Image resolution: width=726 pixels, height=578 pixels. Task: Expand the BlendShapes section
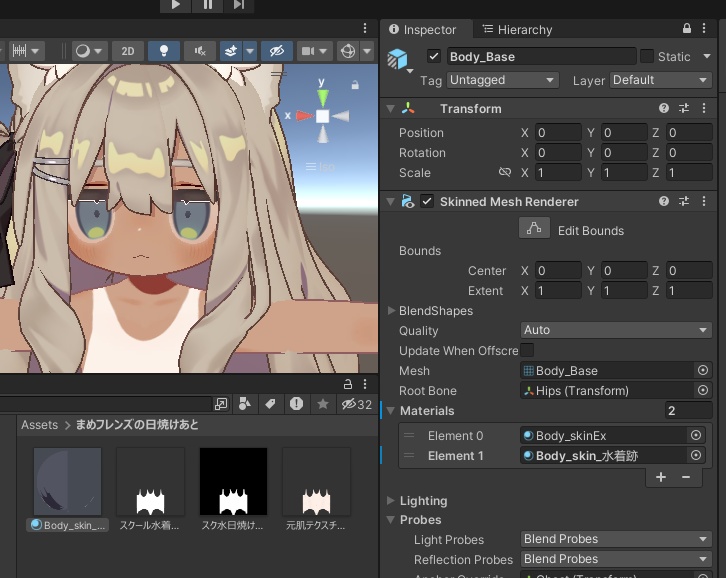click(391, 311)
